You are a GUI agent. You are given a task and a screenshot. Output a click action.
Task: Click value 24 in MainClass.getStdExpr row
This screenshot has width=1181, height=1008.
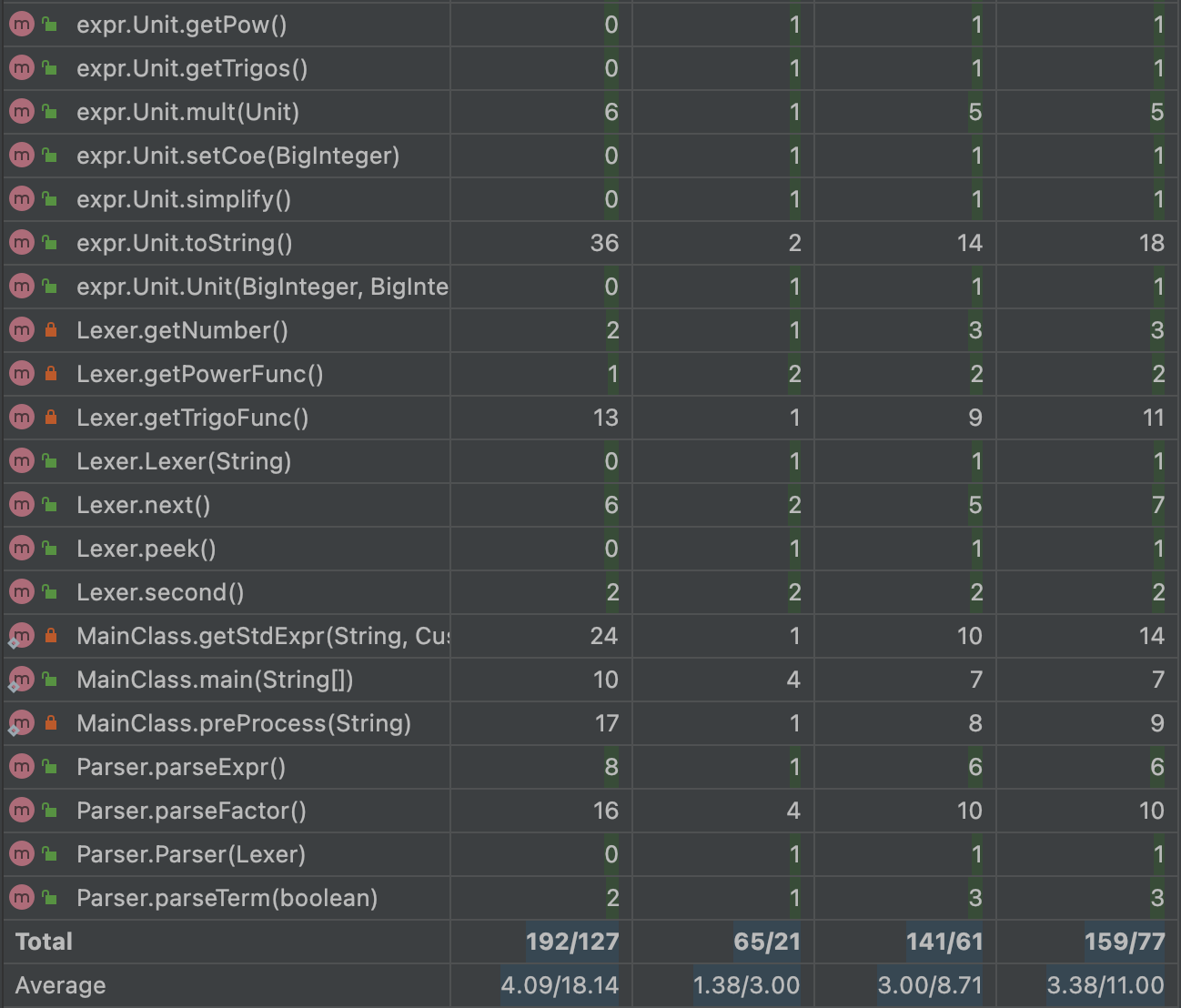pyautogui.click(x=604, y=636)
